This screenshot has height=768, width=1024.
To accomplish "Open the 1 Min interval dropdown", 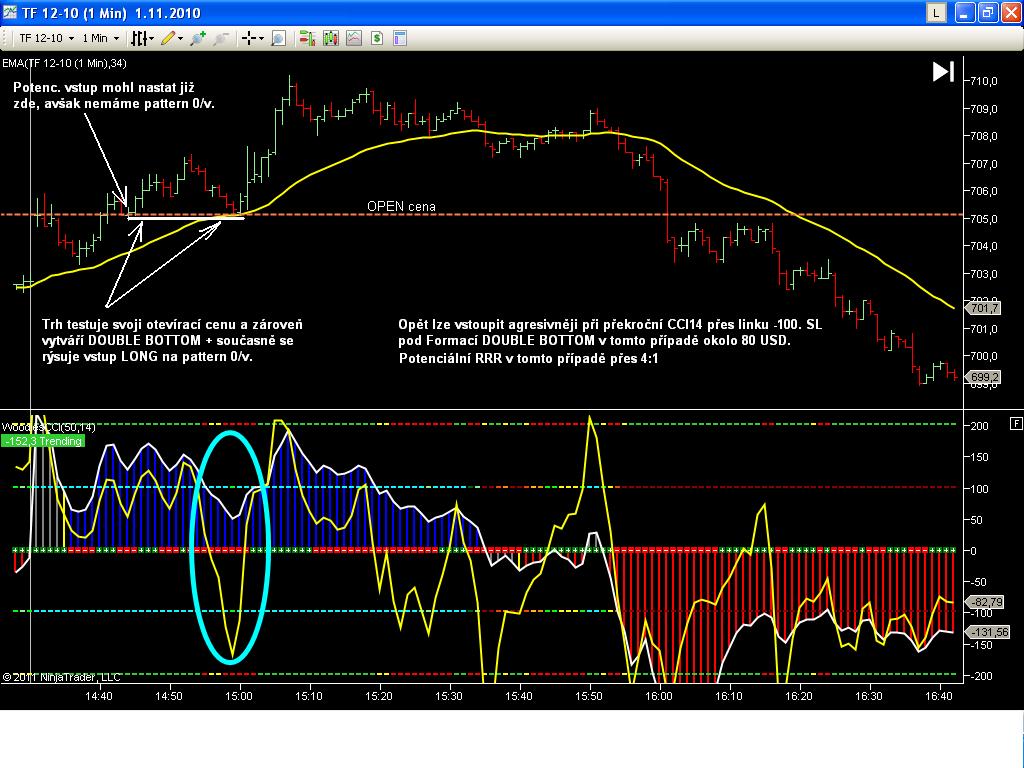I will 101,38.
